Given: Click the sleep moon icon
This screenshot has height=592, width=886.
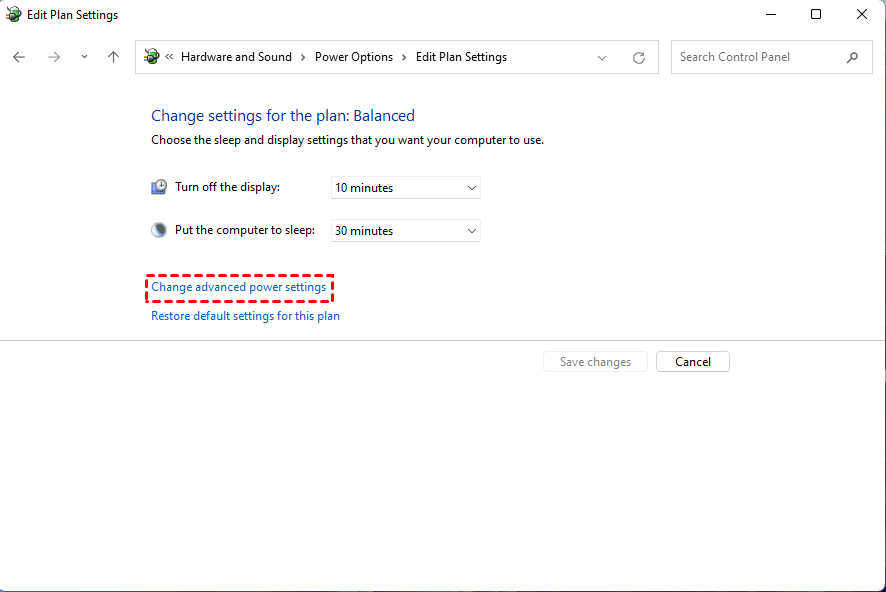Looking at the screenshot, I should [x=160, y=230].
